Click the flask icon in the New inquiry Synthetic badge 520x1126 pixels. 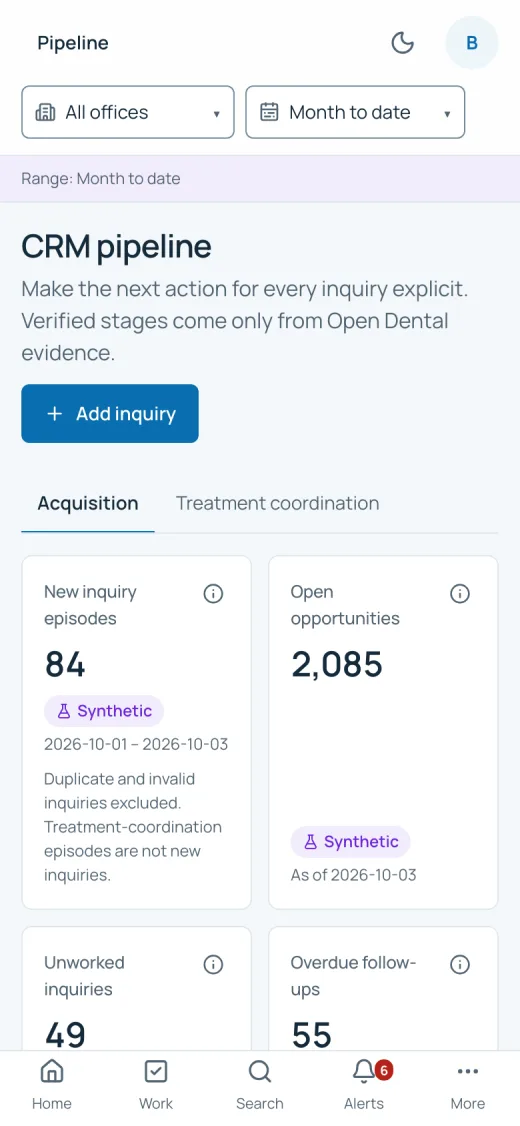tap(64, 711)
